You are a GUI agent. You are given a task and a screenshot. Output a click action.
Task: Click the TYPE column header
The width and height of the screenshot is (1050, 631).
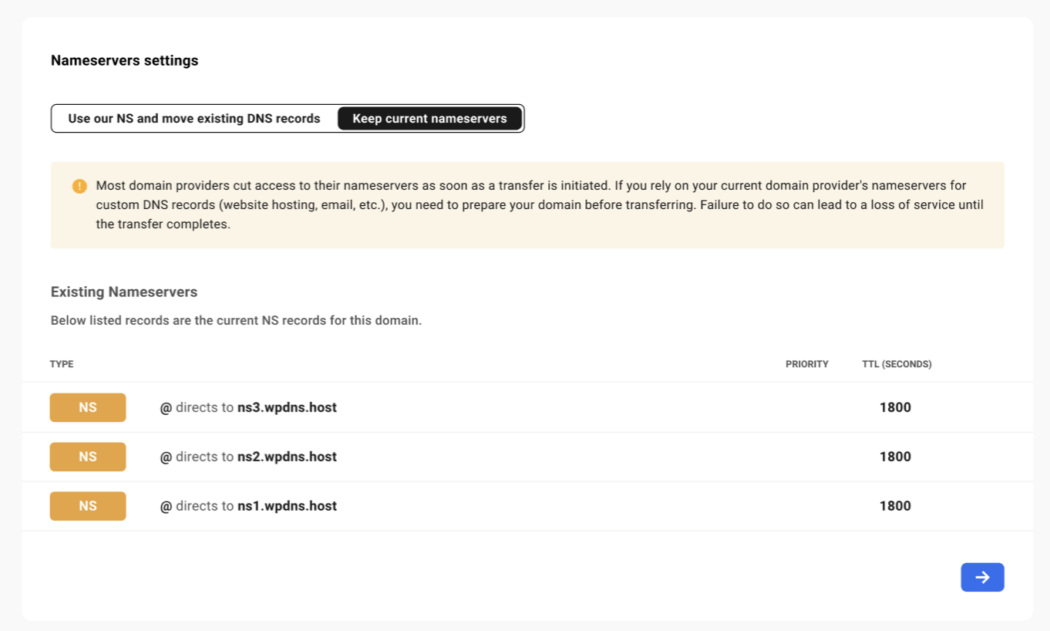[62, 364]
